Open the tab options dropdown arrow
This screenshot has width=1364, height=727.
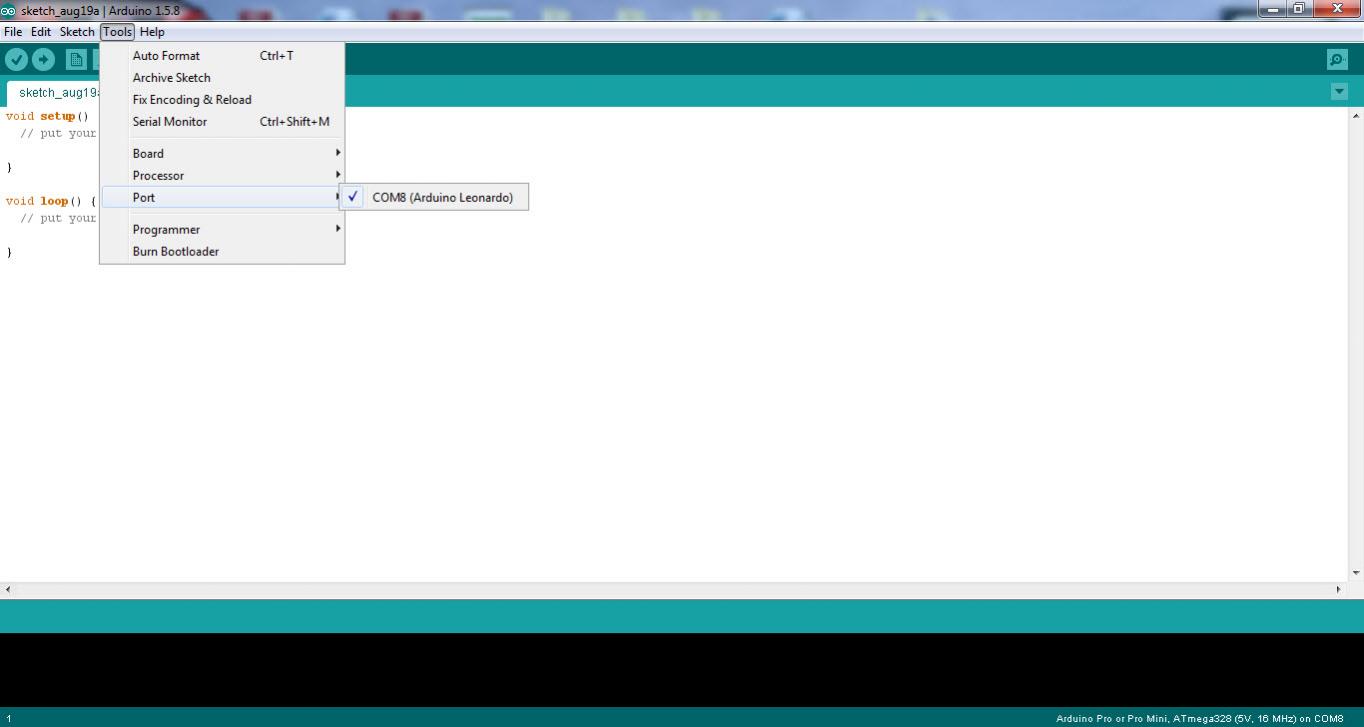(1339, 92)
